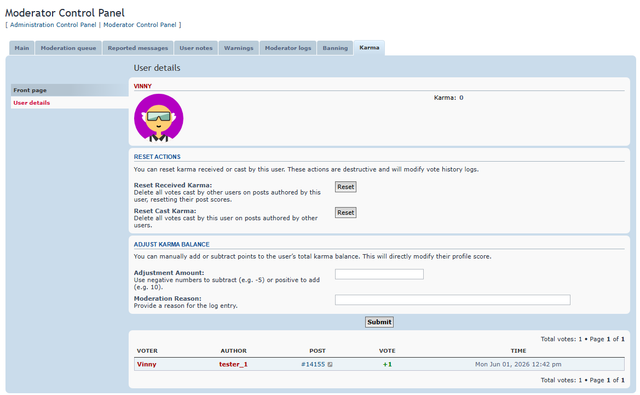Click the 'Karma: 0' value

coord(449,98)
